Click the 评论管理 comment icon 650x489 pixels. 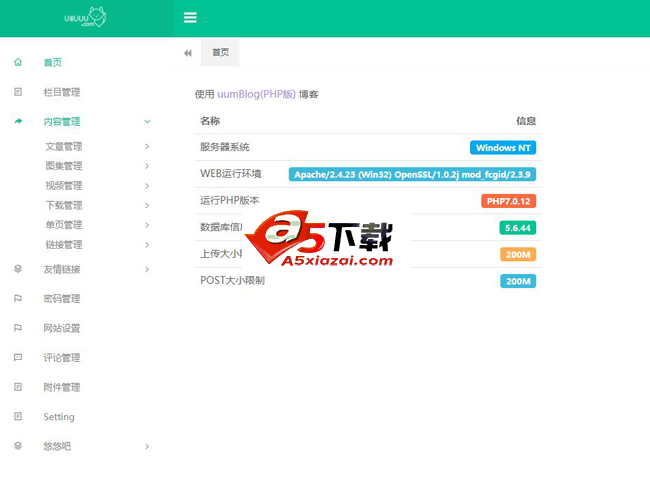click(x=18, y=357)
